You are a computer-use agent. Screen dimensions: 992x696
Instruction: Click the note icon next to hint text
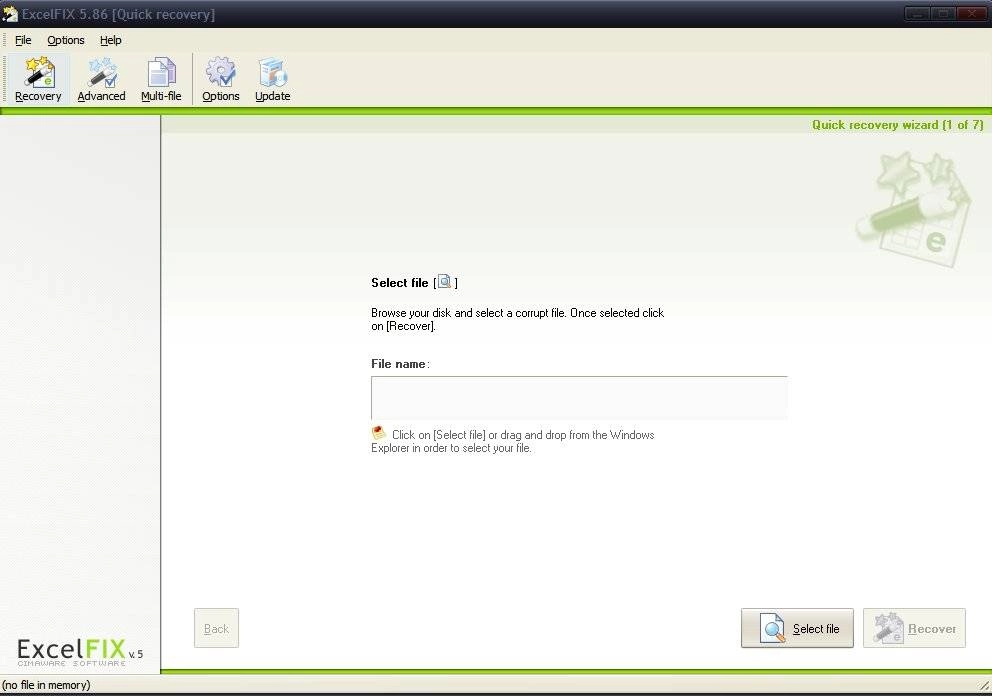(x=378, y=433)
